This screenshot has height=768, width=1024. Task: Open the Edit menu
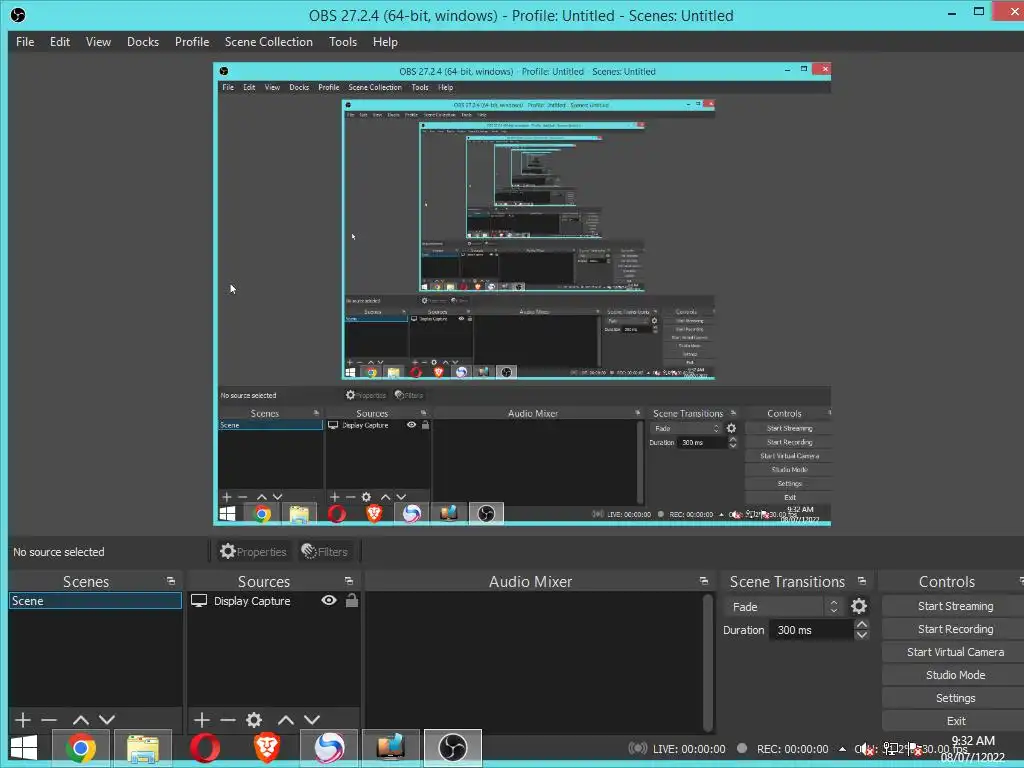pyautogui.click(x=59, y=42)
